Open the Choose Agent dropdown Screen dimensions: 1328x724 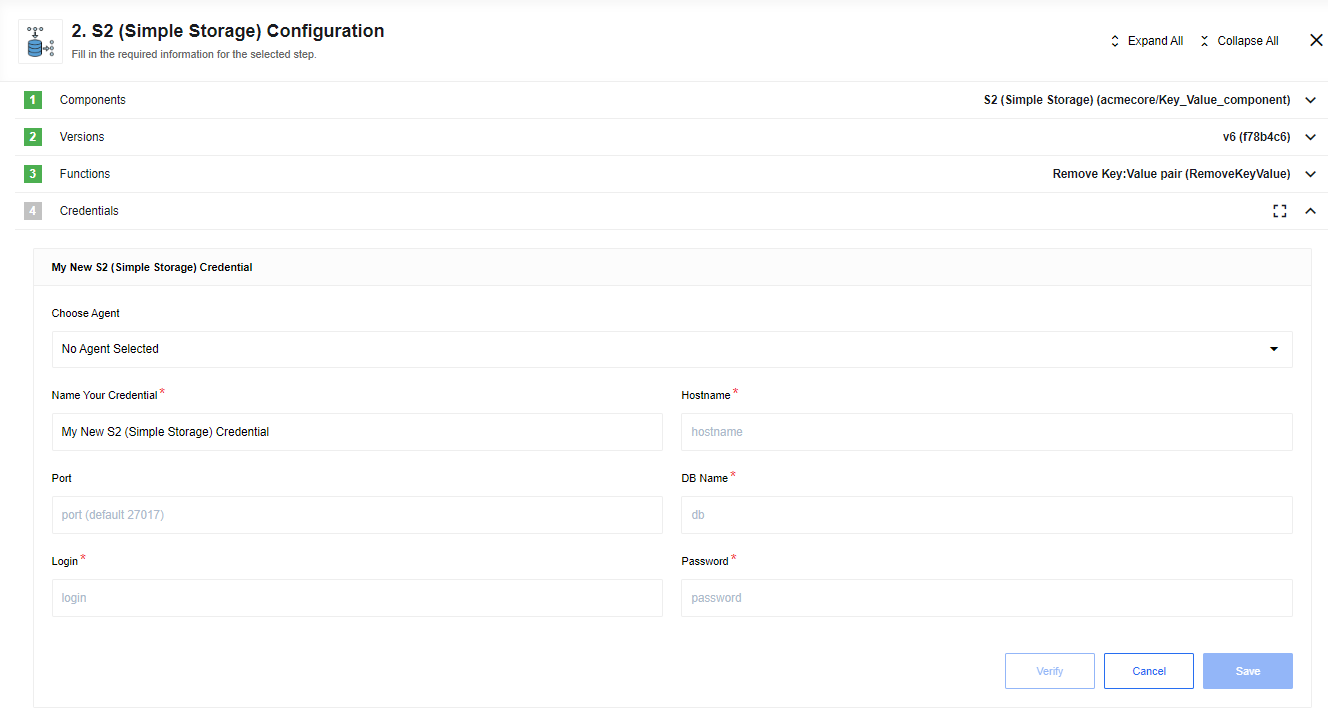point(671,349)
